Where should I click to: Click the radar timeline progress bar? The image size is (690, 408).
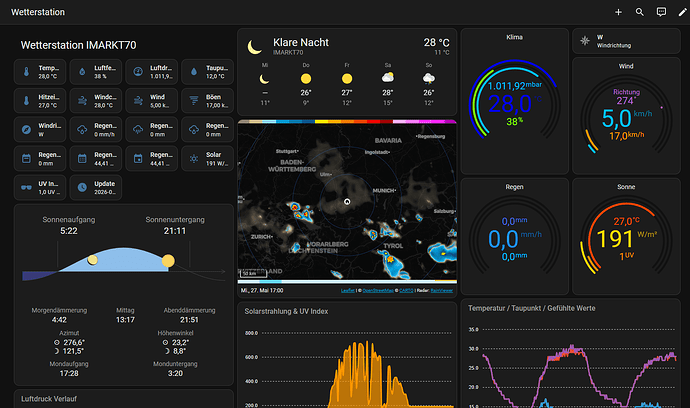pyautogui.click(x=347, y=282)
